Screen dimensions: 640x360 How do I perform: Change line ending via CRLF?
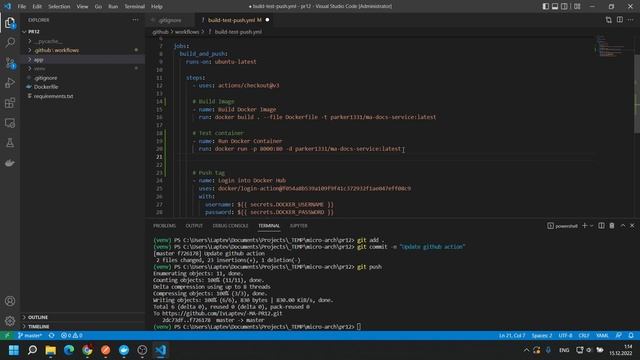(584, 336)
